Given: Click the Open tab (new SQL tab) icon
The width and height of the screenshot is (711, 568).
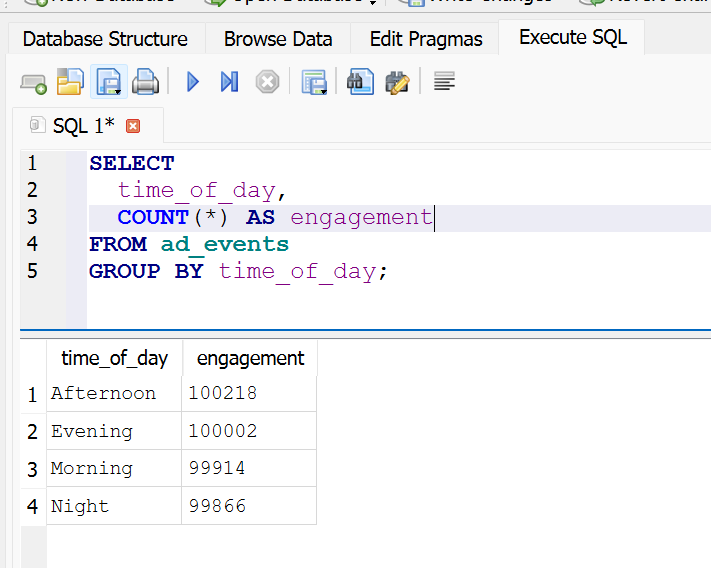Looking at the screenshot, I should pos(34,83).
